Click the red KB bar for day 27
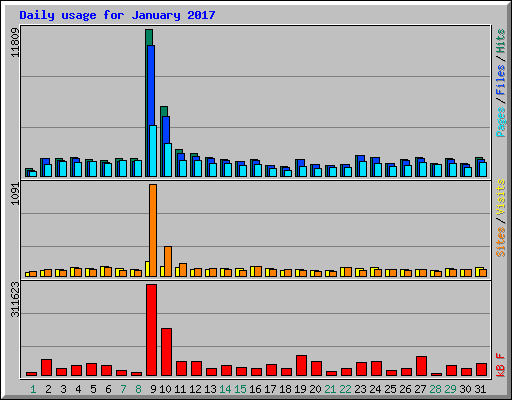Viewport: 512px width, 400px height. click(x=422, y=366)
